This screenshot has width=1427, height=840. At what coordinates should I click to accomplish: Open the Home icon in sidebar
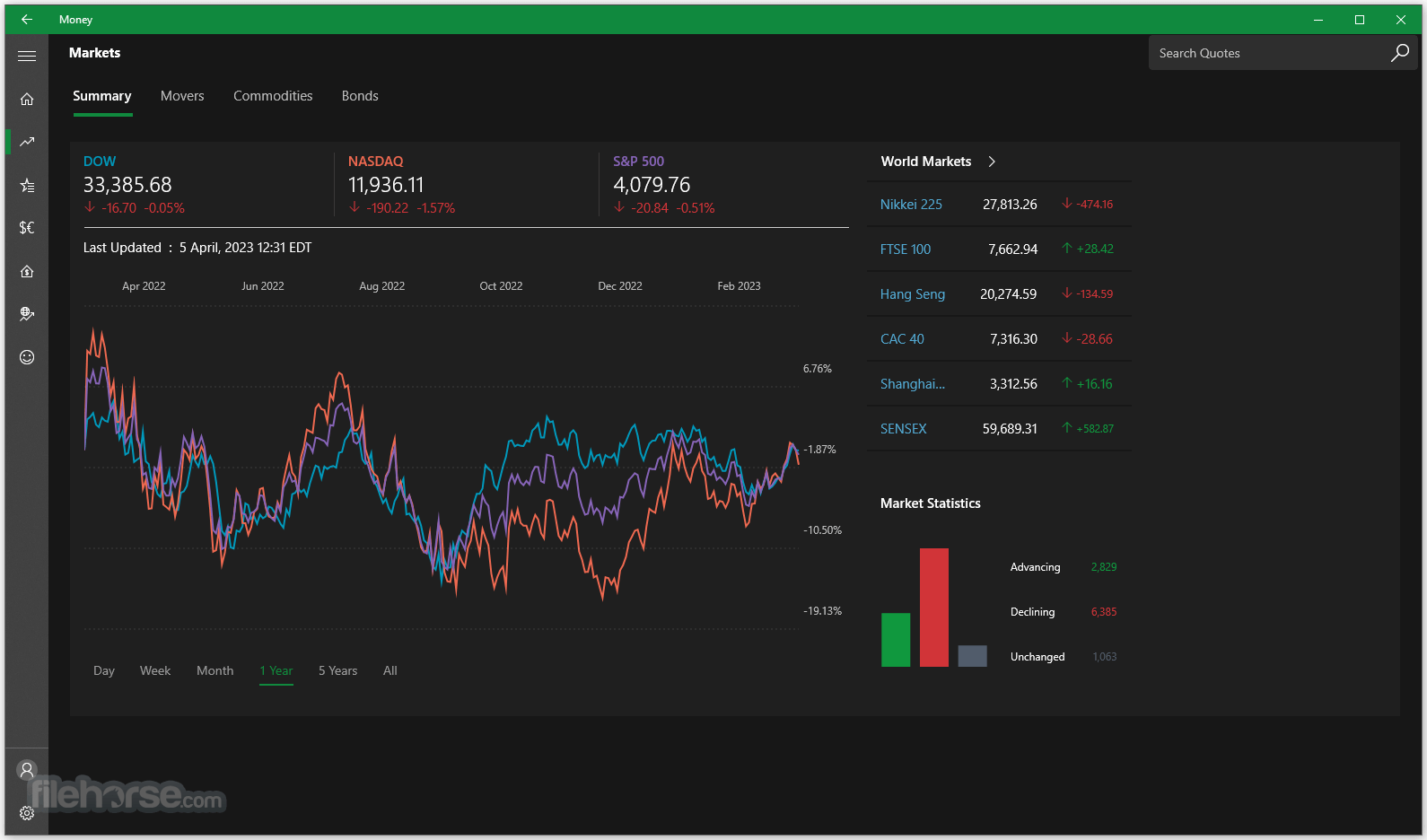coord(27,99)
